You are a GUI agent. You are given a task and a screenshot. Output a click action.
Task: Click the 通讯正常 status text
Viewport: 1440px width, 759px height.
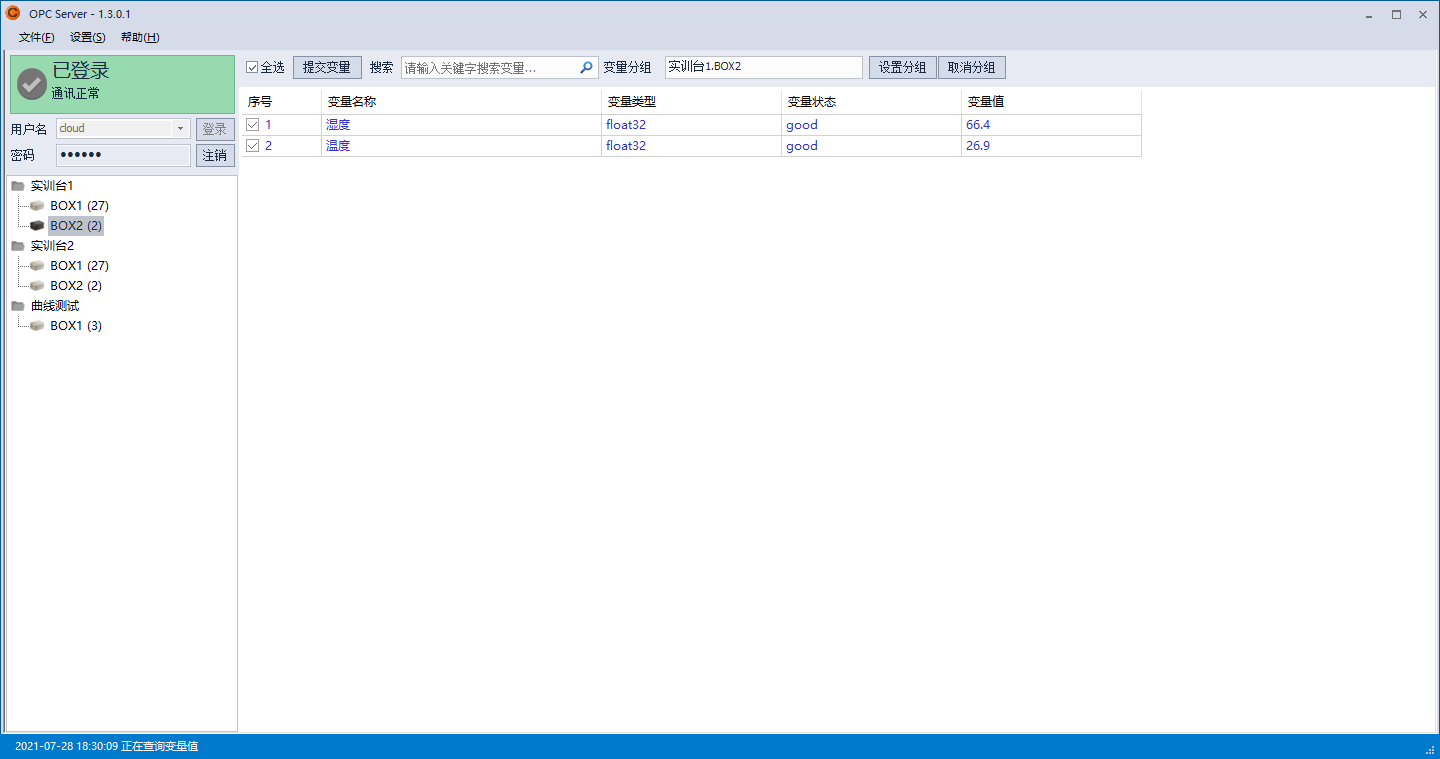[76, 94]
